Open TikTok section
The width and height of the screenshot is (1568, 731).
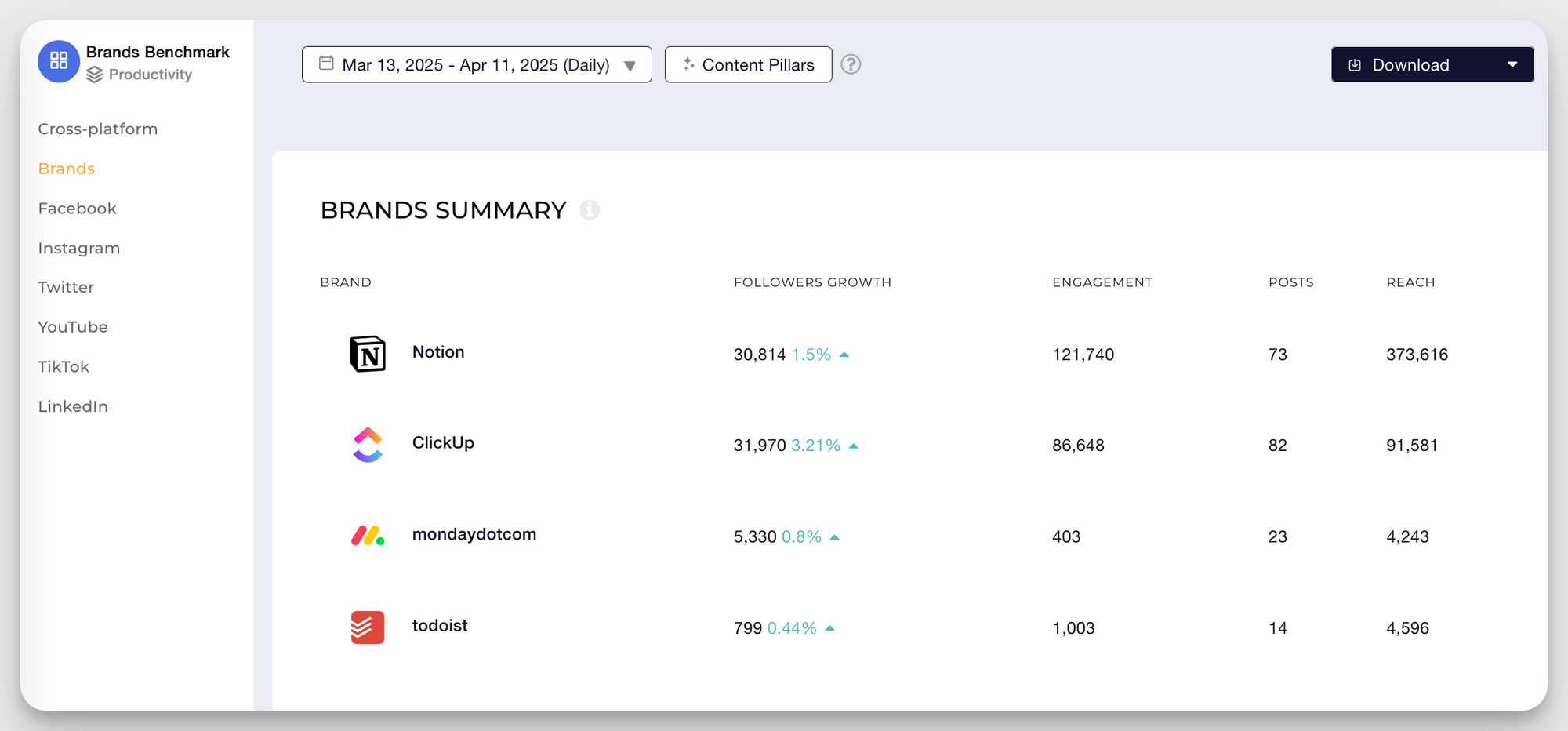pos(64,367)
